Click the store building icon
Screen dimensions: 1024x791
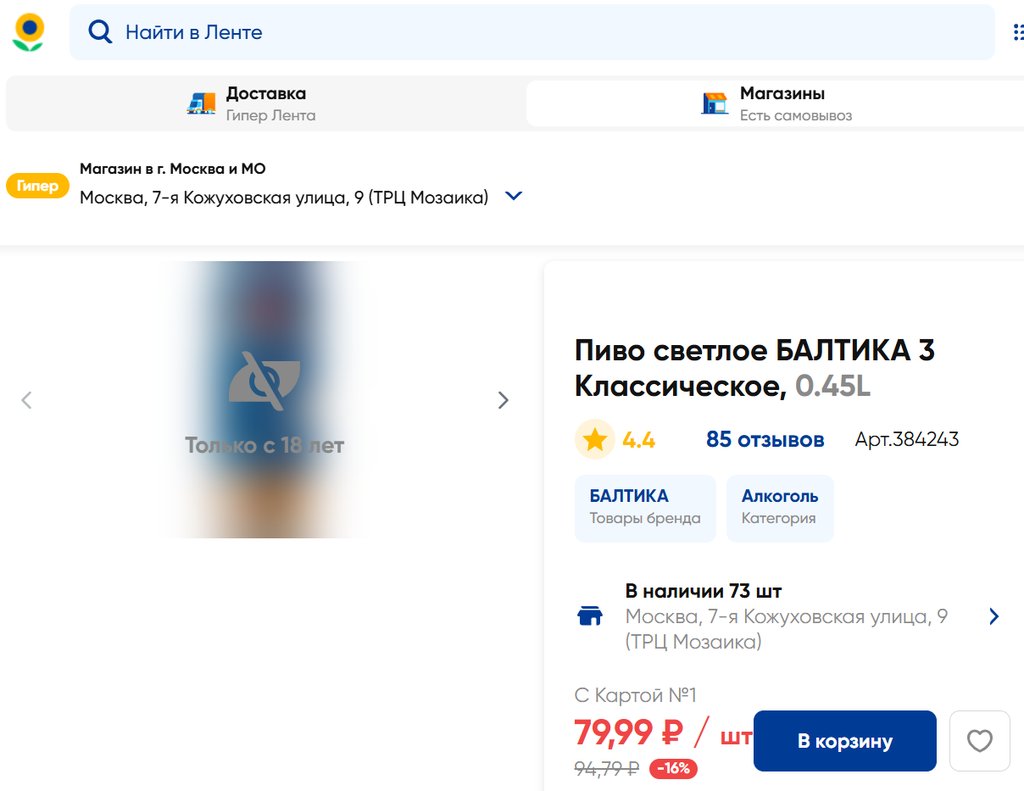714,104
